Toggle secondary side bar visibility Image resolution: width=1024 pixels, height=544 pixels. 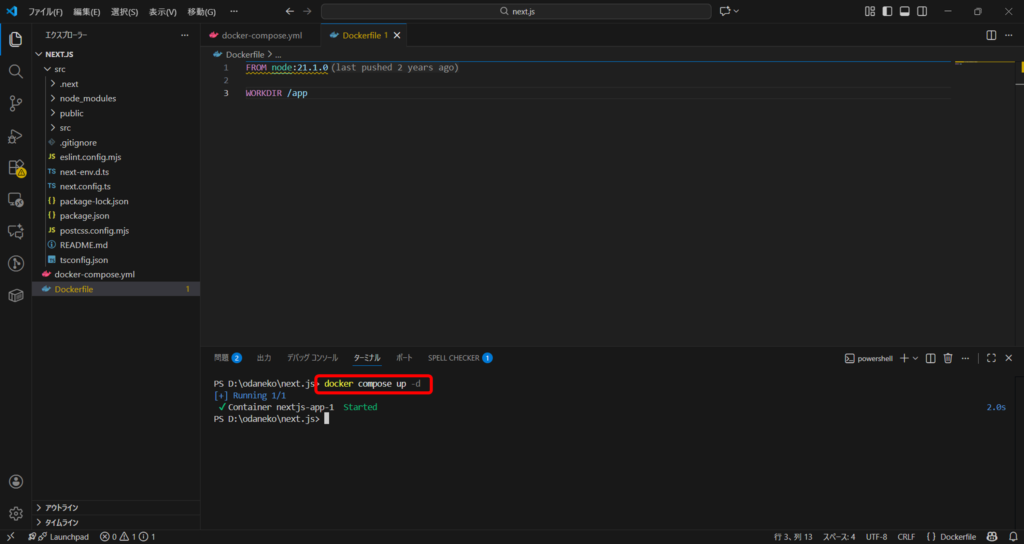(x=921, y=11)
